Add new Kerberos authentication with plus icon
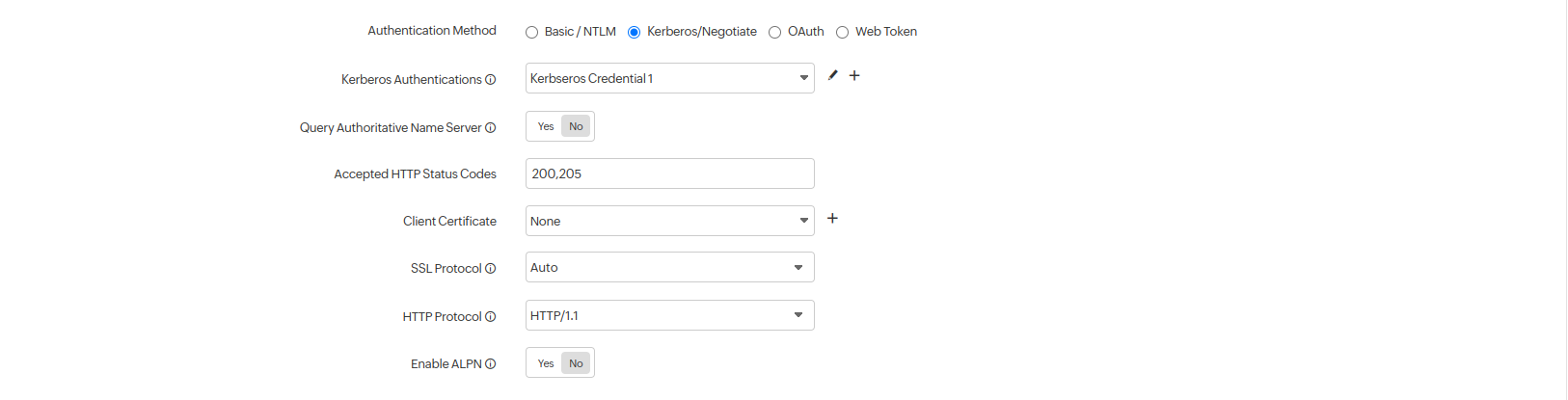The height and width of the screenshot is (400, 1568). click(x=854, y=75)
